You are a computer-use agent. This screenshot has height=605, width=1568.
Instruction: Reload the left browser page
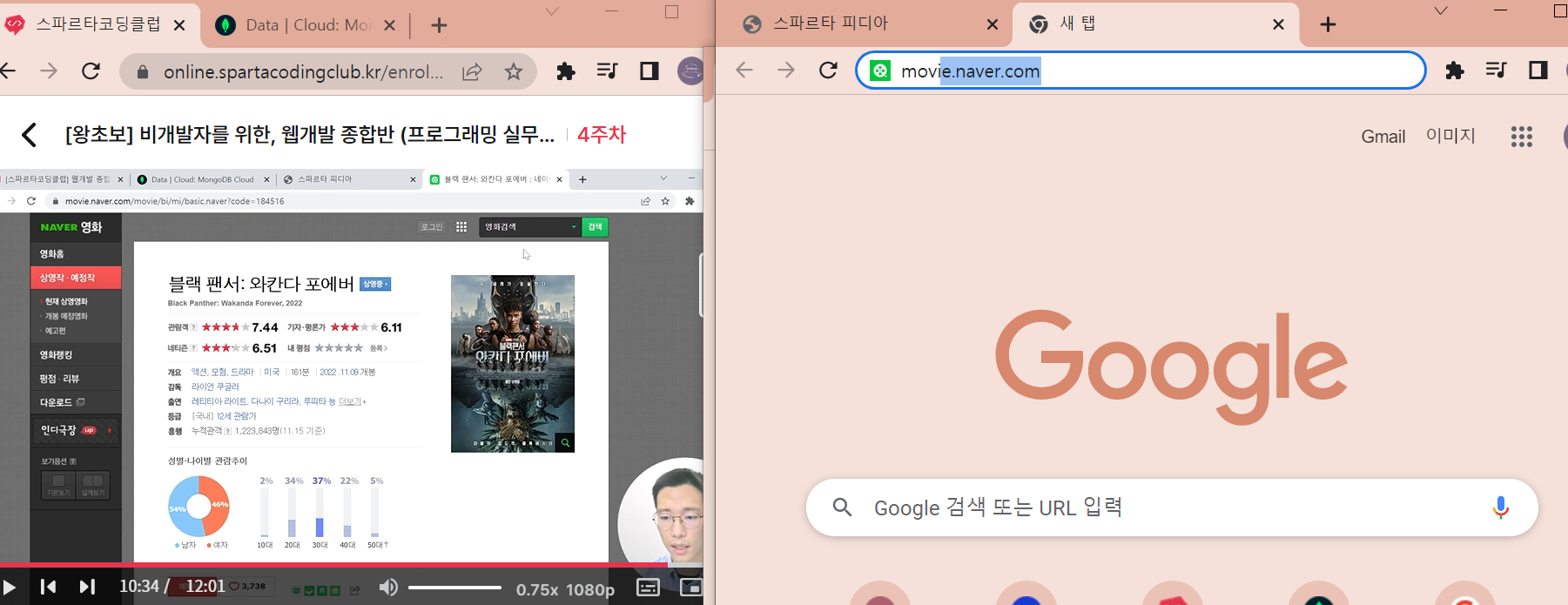click(91, 71)
